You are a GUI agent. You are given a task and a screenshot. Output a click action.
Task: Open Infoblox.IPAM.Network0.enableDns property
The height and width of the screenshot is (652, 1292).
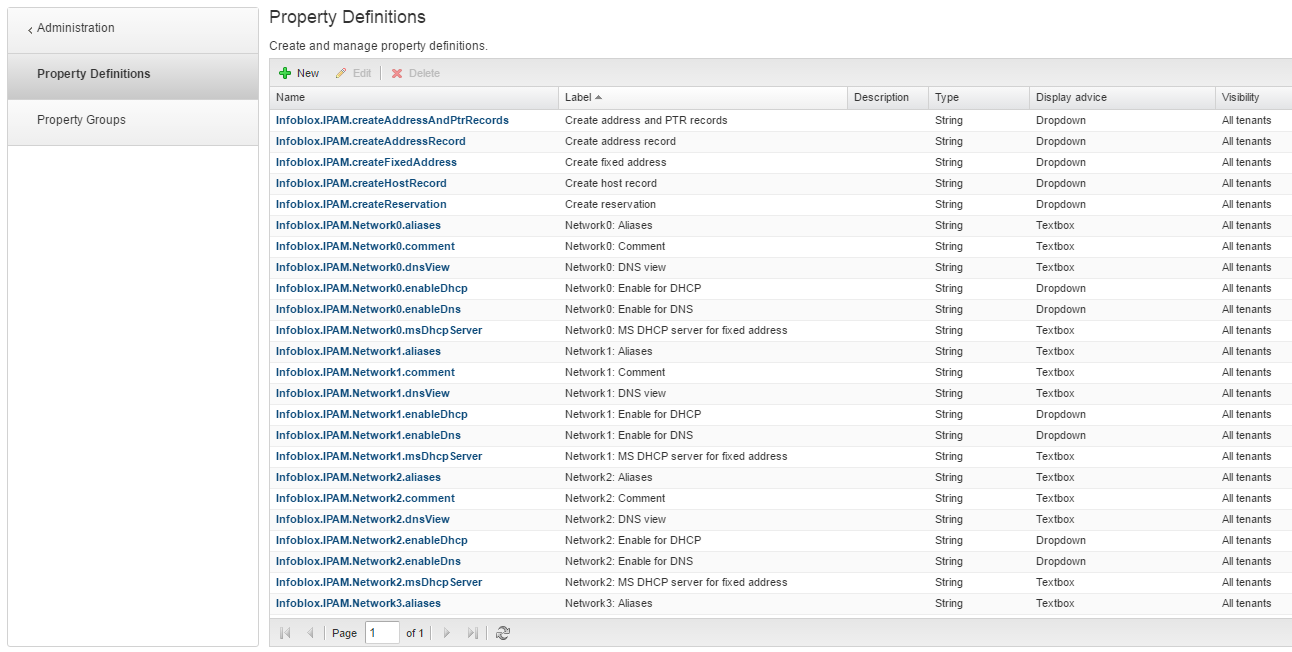[368, 309]
